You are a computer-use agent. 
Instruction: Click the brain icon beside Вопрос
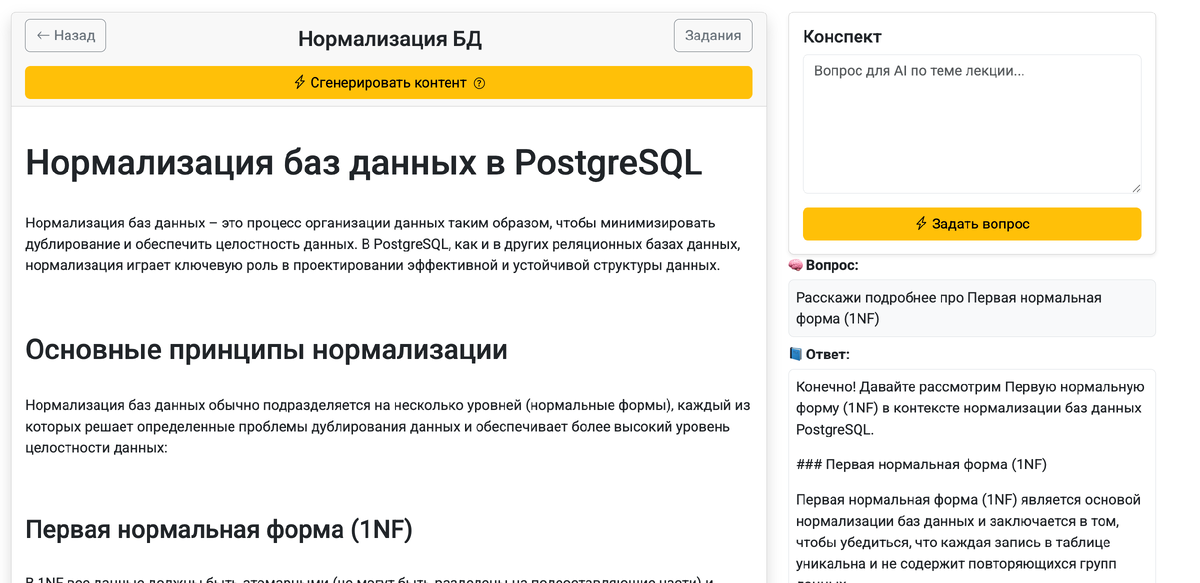(796, 265)
